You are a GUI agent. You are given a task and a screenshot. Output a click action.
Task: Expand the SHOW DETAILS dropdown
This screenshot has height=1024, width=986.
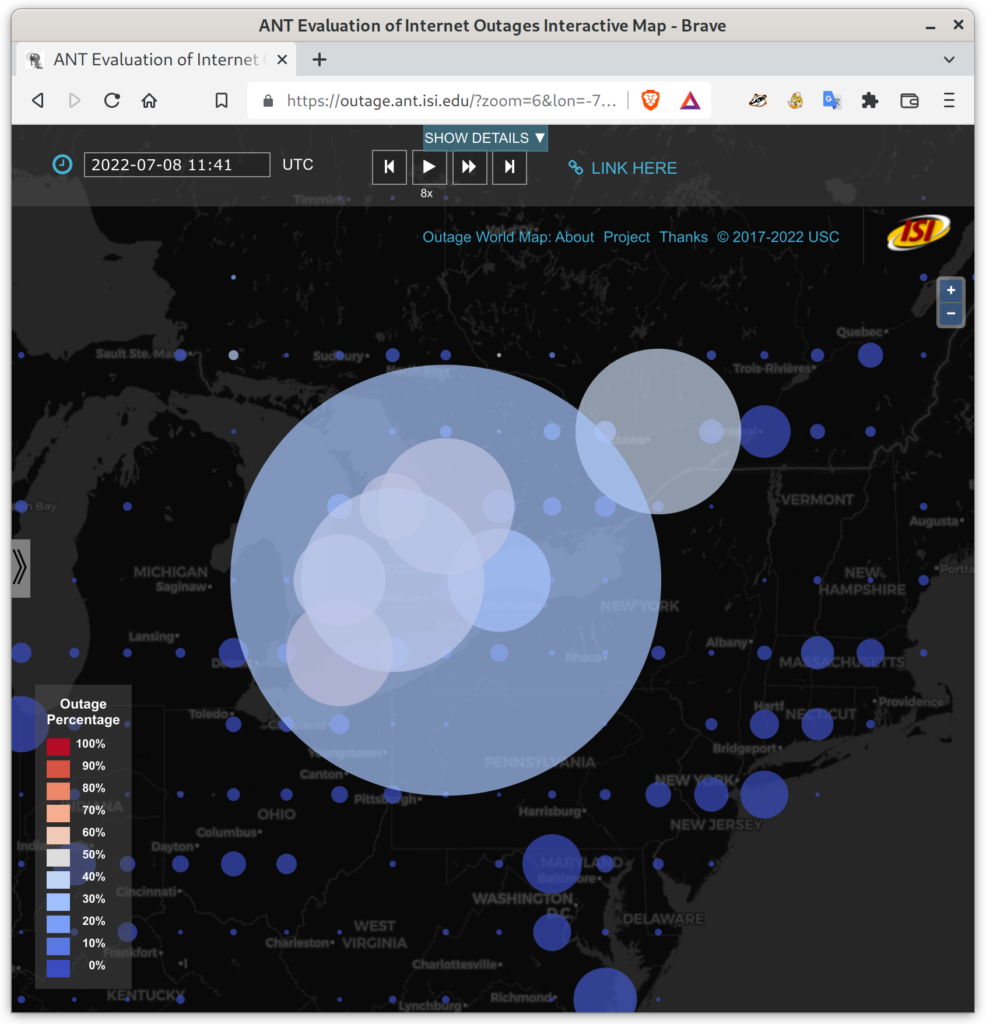[485, 138]
